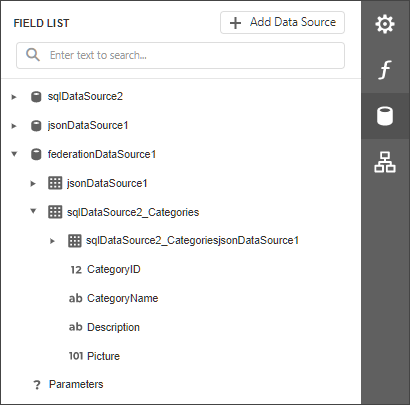Expand the sqlDataSource2 node

click(14, 97)
